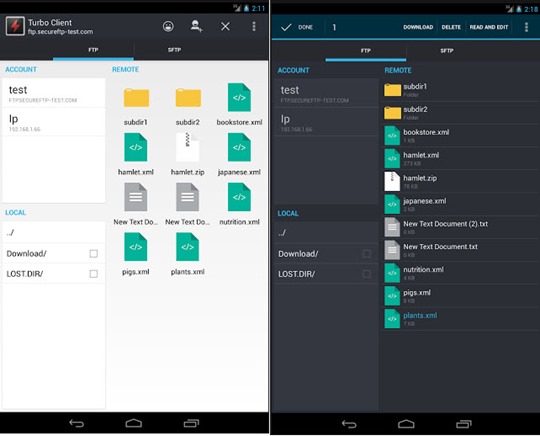Open the Turbo Client lightning app icon
The width and height of the screenshot is (540, 436).
tap(15, 26)
